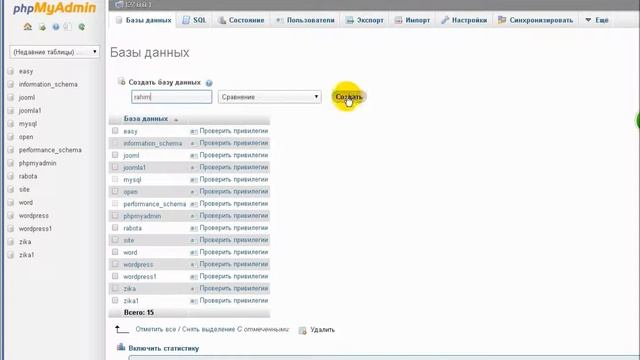Open performance_schema in the sidebar
The width and height of the screenshot is (640, 360).
click(50, 150)
